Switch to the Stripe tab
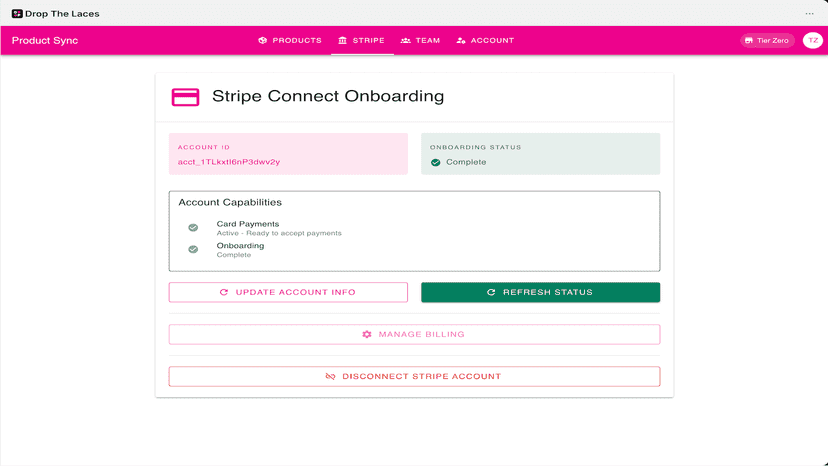 (362, 40)
